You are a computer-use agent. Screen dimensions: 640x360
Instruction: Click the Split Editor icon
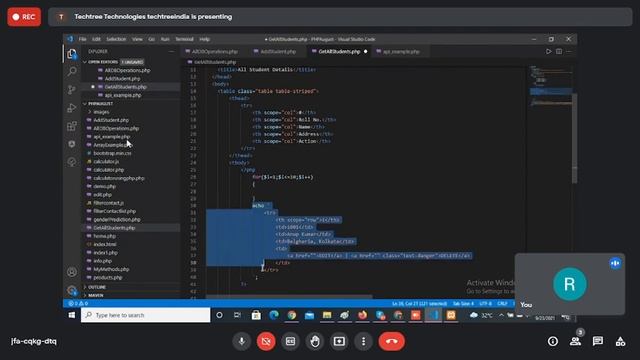559,51
